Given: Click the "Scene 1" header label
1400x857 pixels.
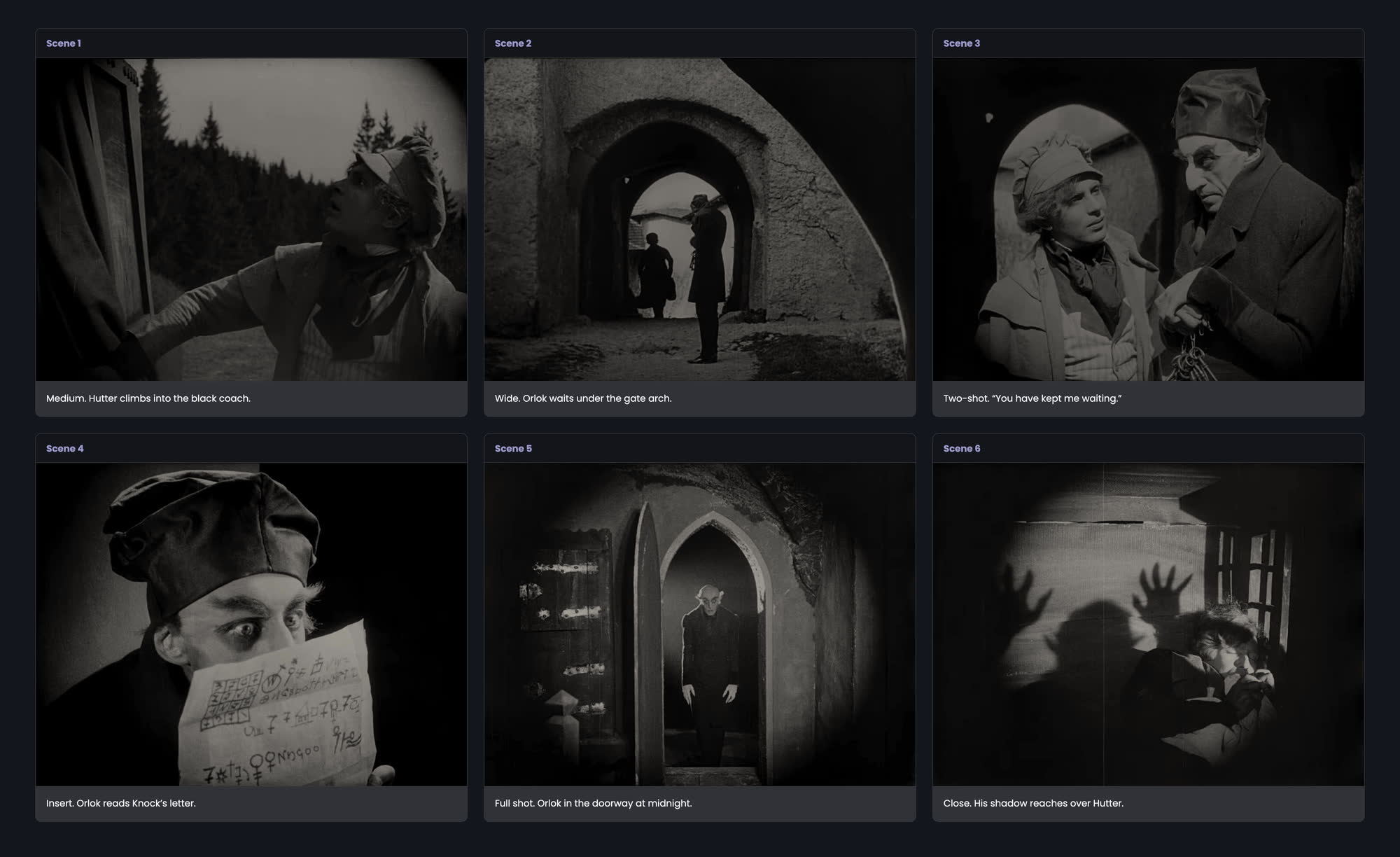Looking at the screenshot, I should click(x=64, y=43).
